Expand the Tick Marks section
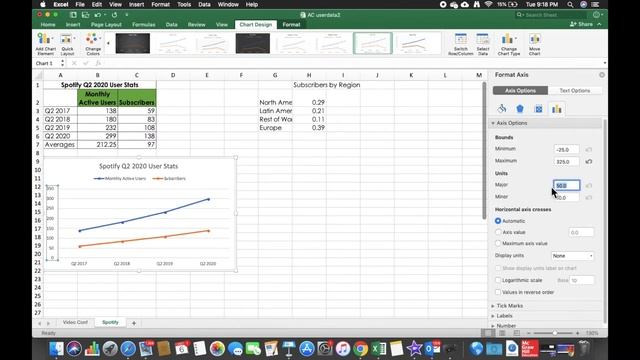This screenshot has height=360, width=640. click(493, 306)
